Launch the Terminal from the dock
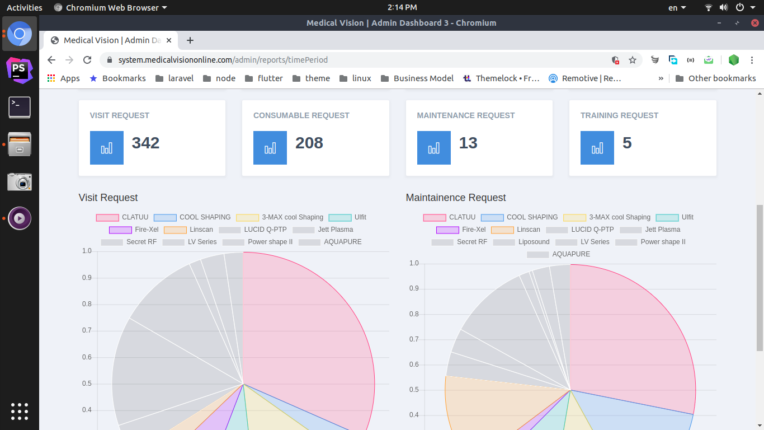The image size is (764, 430). coord(19,107)
